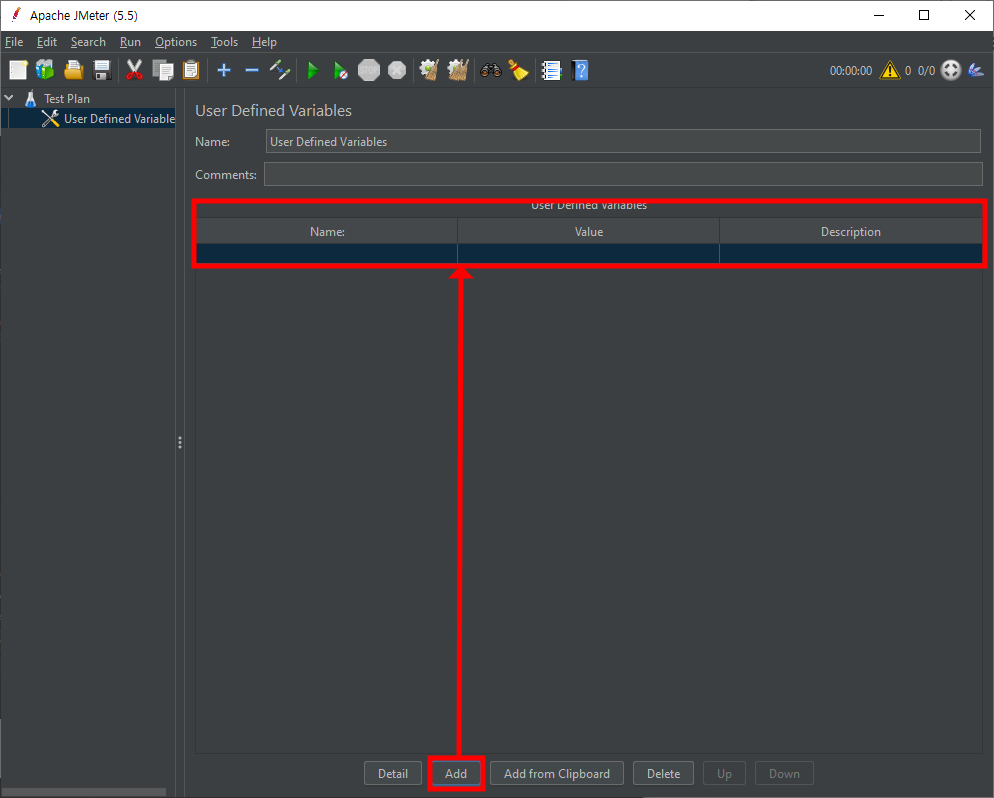This screenshot has height=798, width=994.
Task: Open the Function Helper dialog icon
Action: pos(551,70)
